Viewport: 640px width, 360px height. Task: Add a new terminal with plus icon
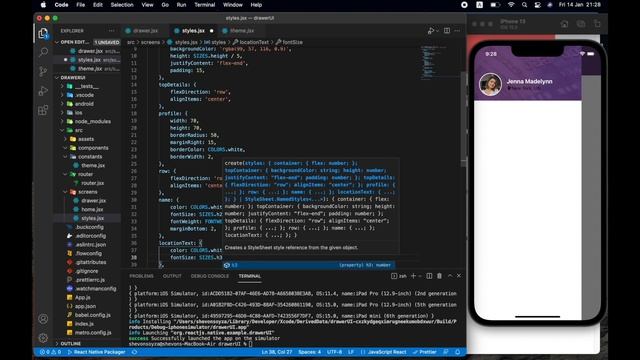(x=413, y=276)
